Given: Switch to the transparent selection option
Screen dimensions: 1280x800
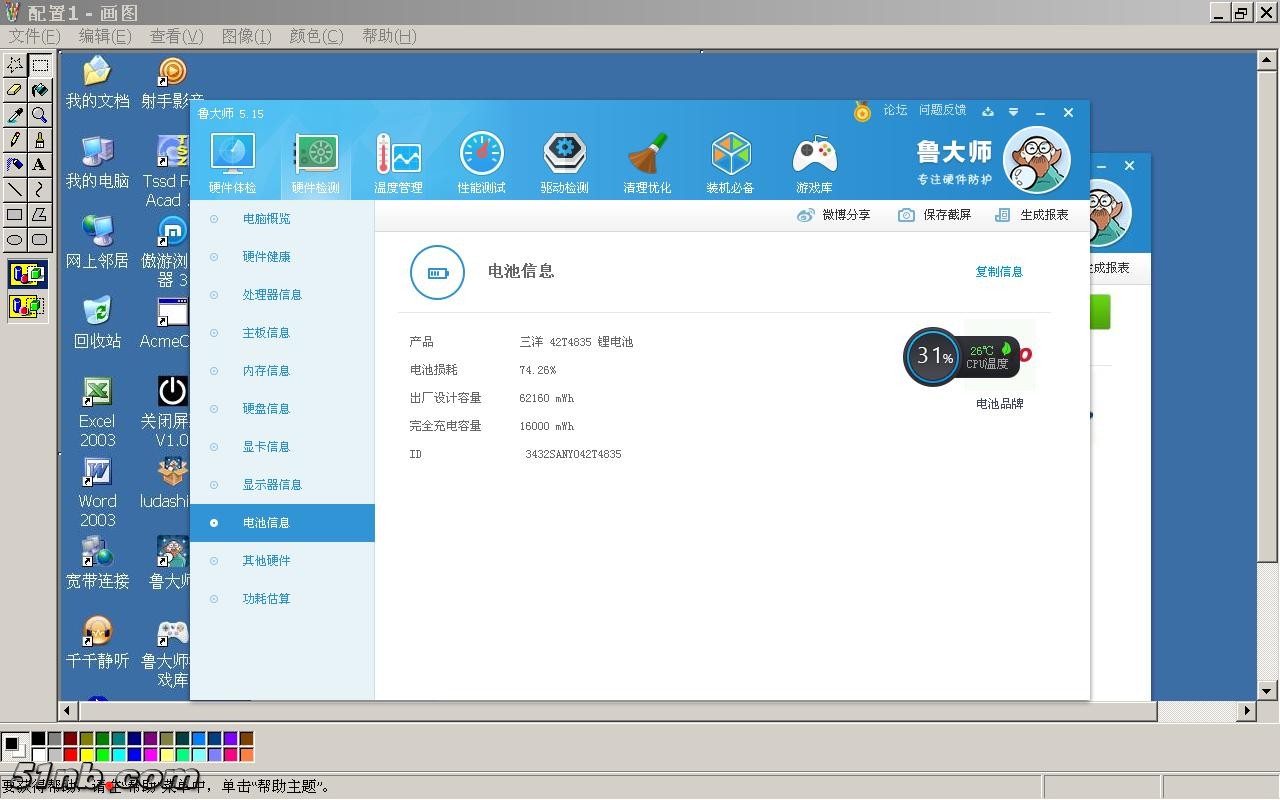Looking at the screenshot, I should tap(27, 306).
